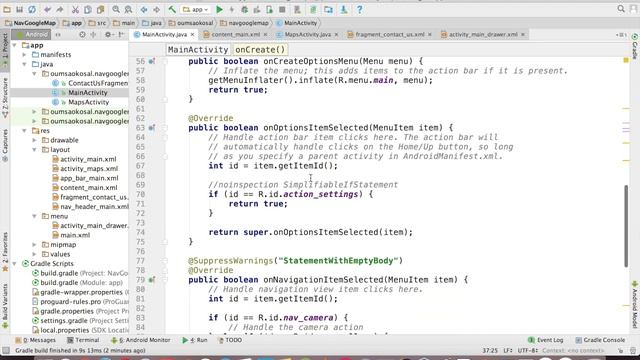Click the Make Project hammer icon
Screen dimensions: 640x360
pos(172,9)
